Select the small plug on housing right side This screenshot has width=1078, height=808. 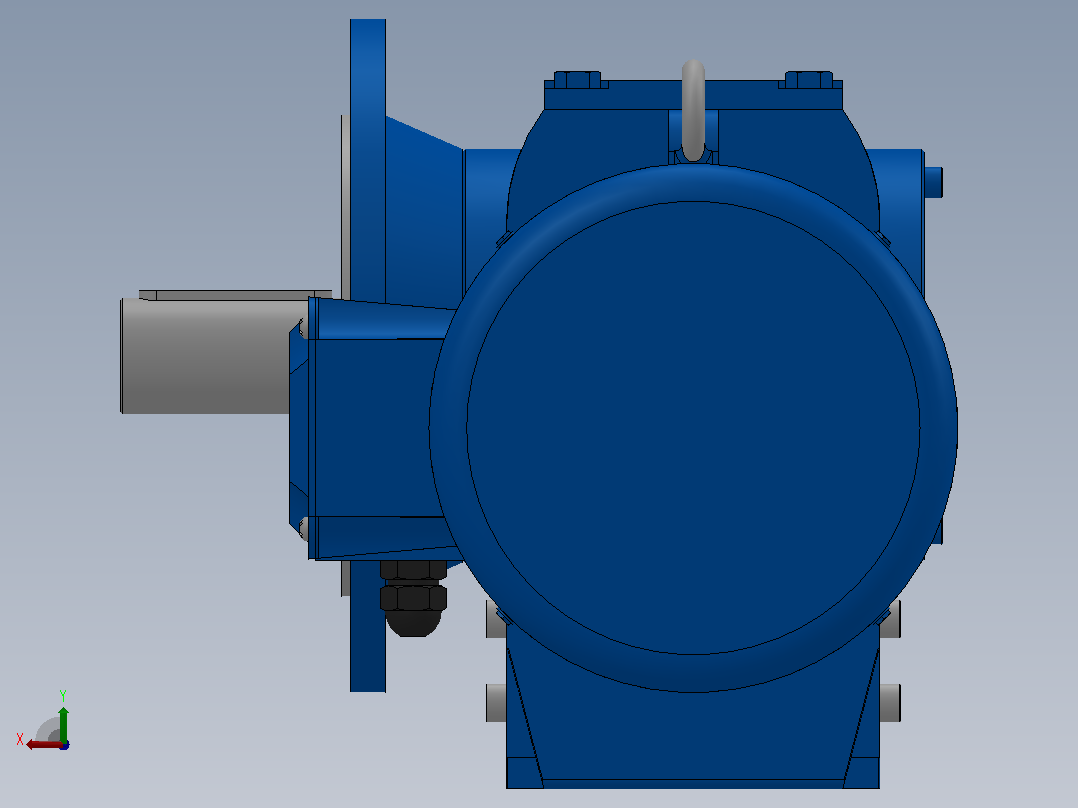click(x=933, y=182)
